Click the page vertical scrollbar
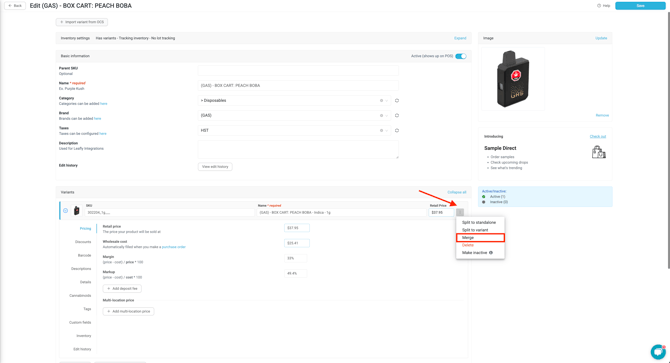The height and width of the screenshot is (363, 670). [668, 141]
